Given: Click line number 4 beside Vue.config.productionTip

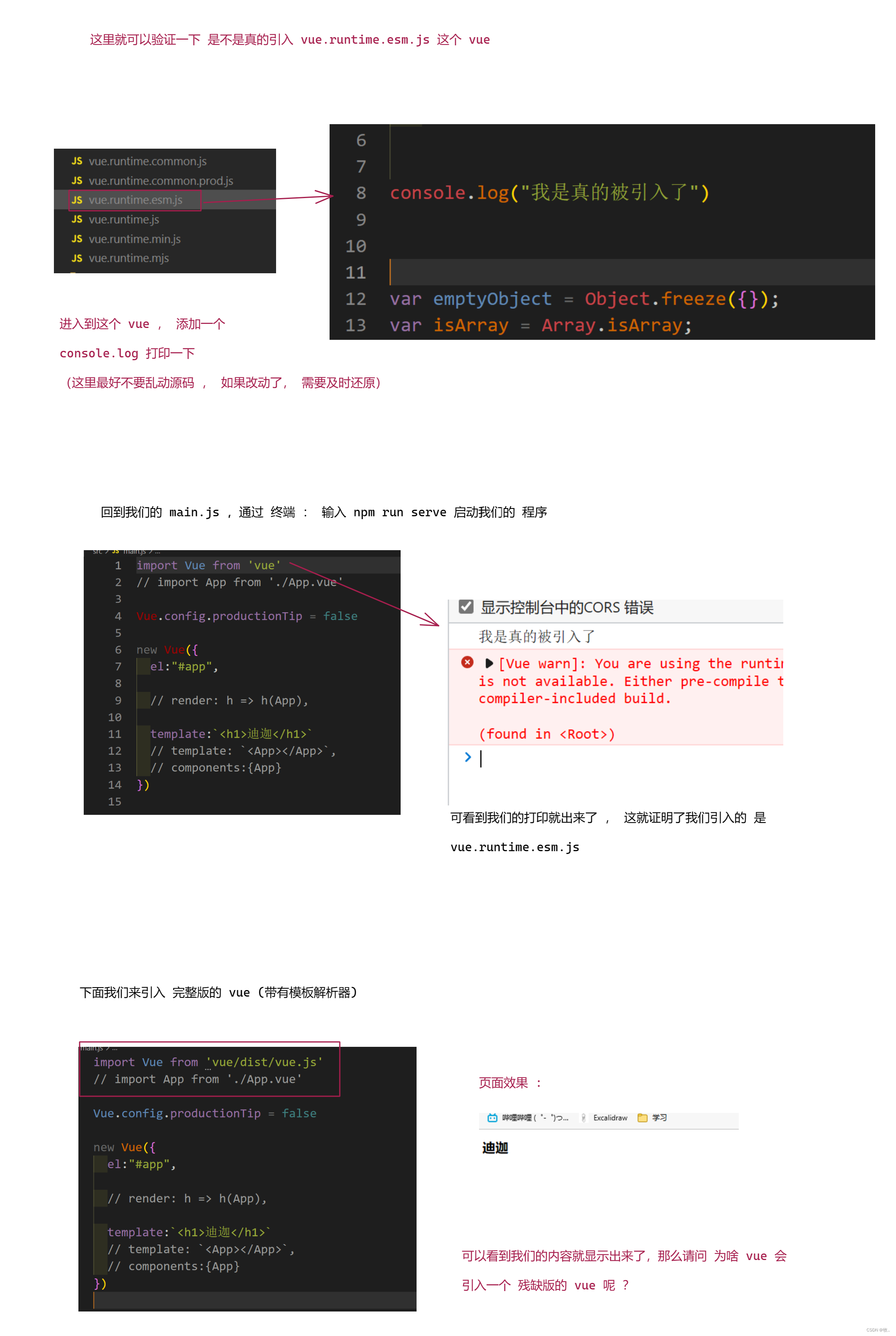Looking at the screenshot, I should point(118,616).
